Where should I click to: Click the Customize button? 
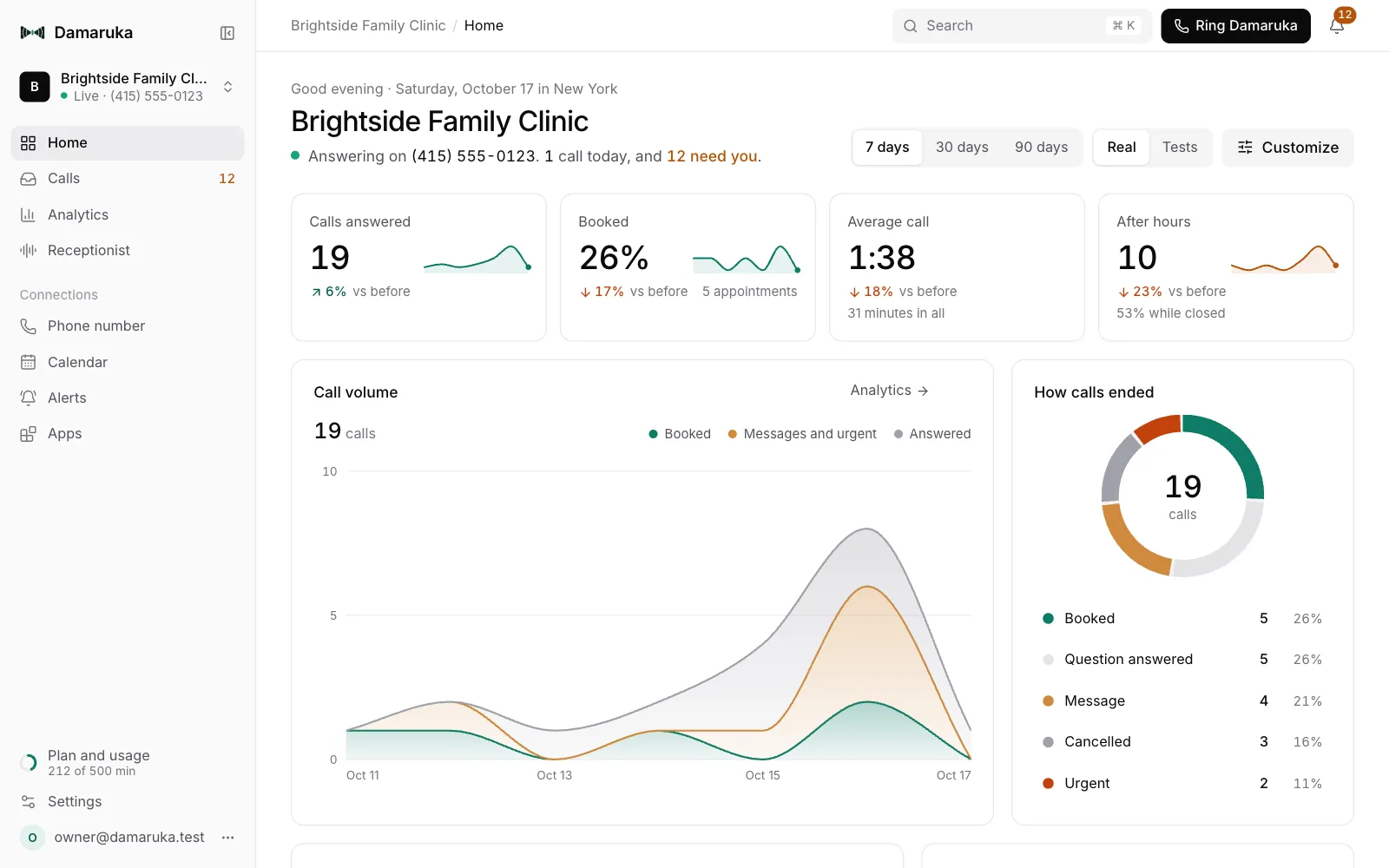tap(1287, 148)
